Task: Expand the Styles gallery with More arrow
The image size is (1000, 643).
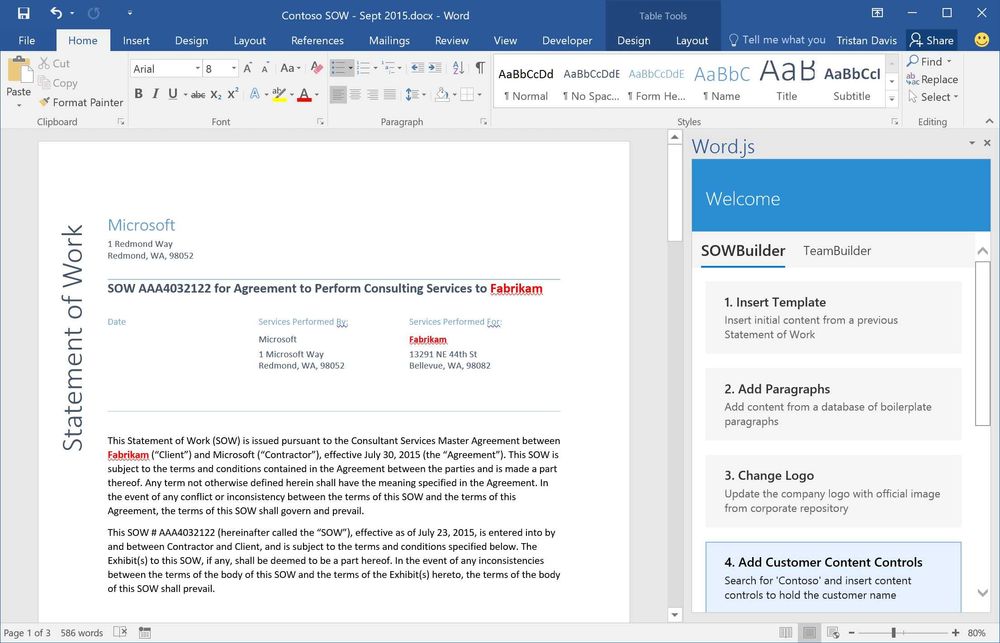Action: tap(892, 99)
